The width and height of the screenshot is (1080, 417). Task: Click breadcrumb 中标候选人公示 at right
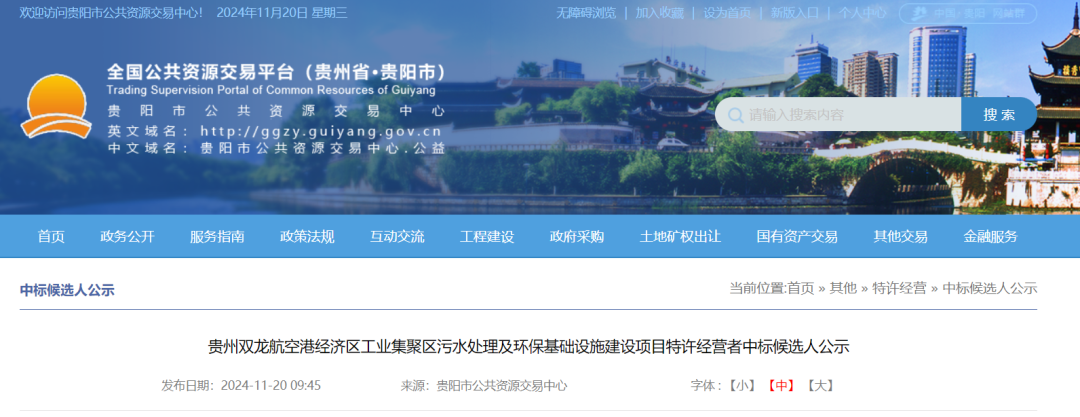pos(990,289)
